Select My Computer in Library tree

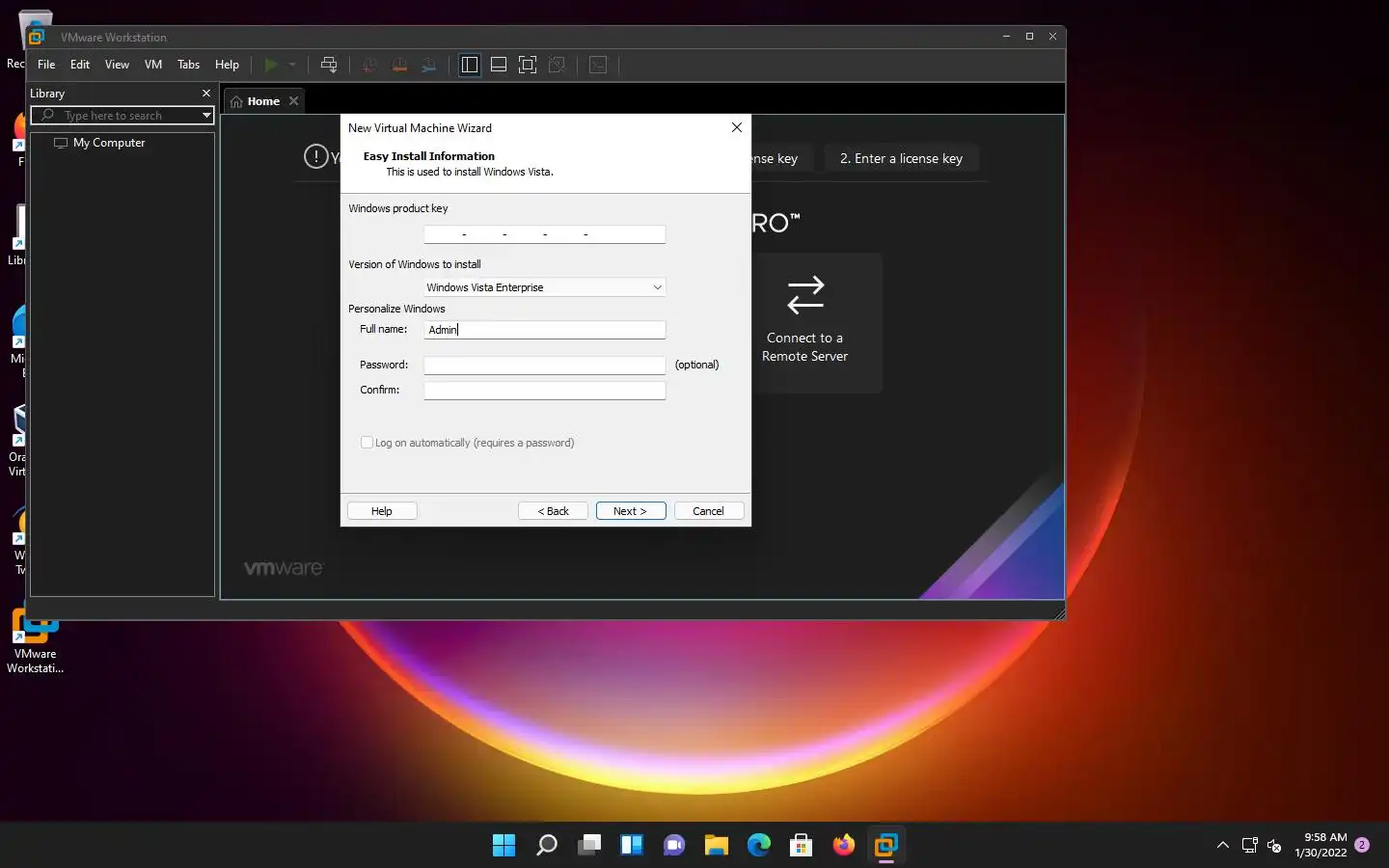99,143
